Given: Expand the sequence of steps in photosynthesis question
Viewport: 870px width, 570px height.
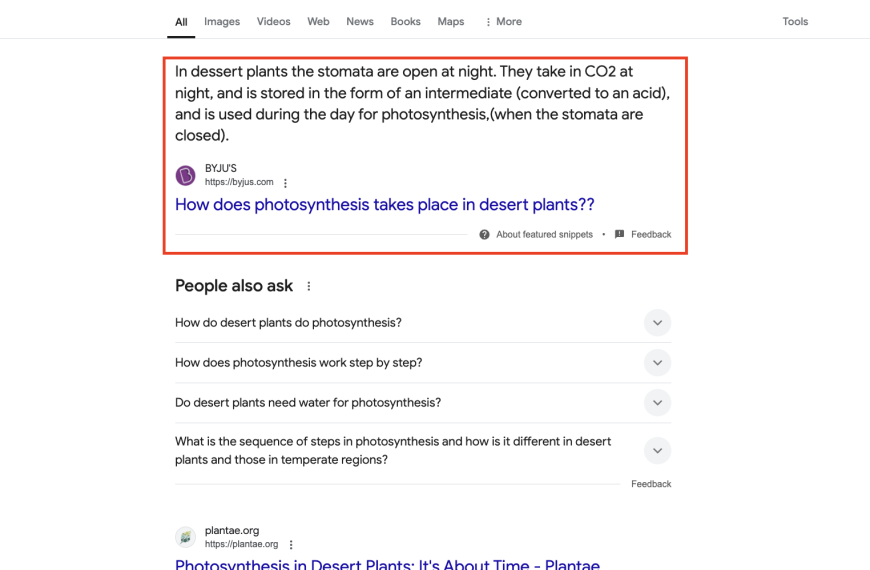Looking at the screenshot, I should pos(657,451).
